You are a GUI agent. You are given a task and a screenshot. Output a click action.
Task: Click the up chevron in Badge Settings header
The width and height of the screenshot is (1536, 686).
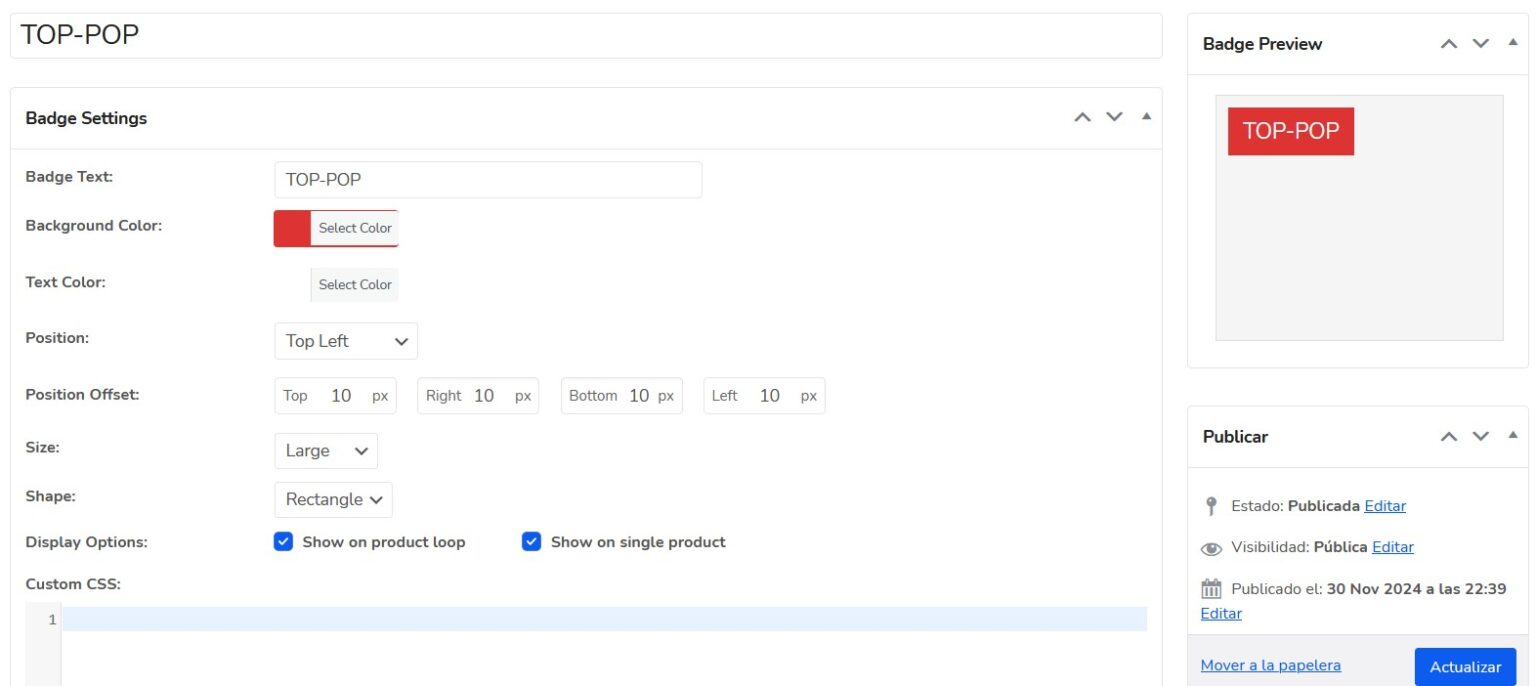1082,117
